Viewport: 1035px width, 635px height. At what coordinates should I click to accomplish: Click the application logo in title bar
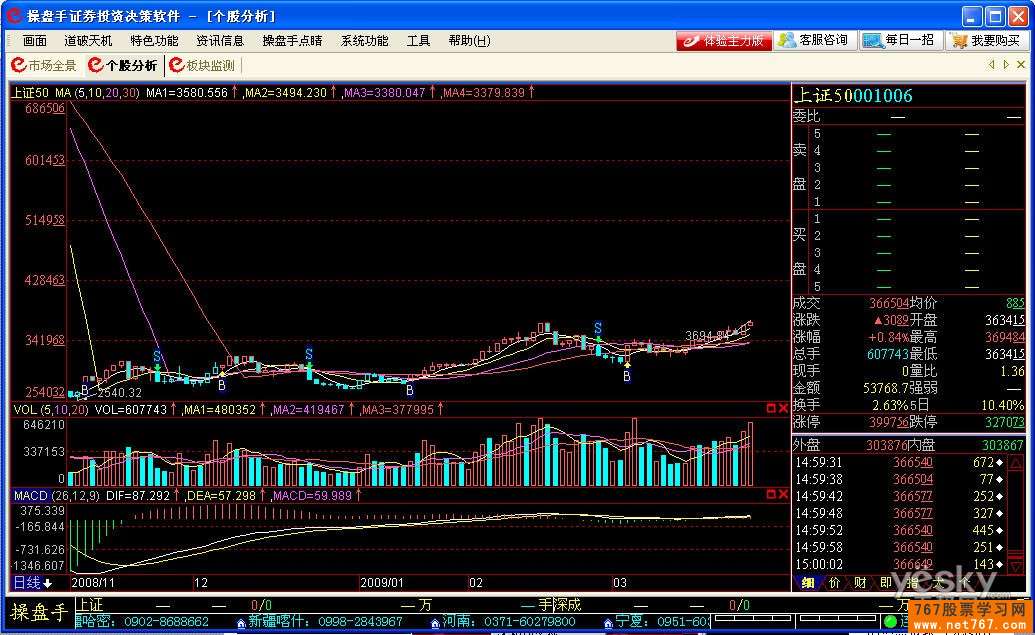pyautogui.click(x=14, y=15)
